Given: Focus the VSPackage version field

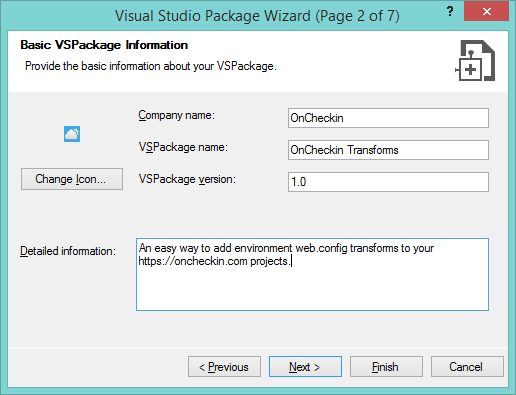Looking at the screenshot, I should (388, 182).
